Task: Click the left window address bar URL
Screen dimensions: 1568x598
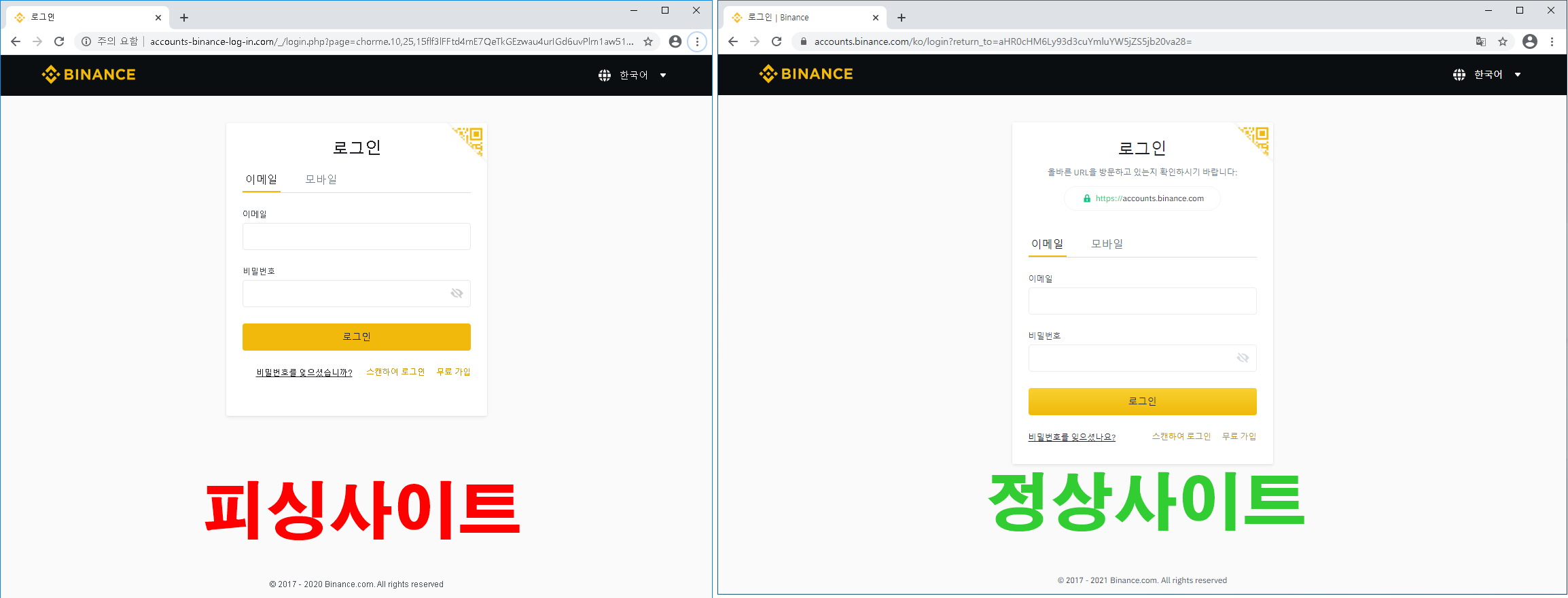Action: click(392, 41)
